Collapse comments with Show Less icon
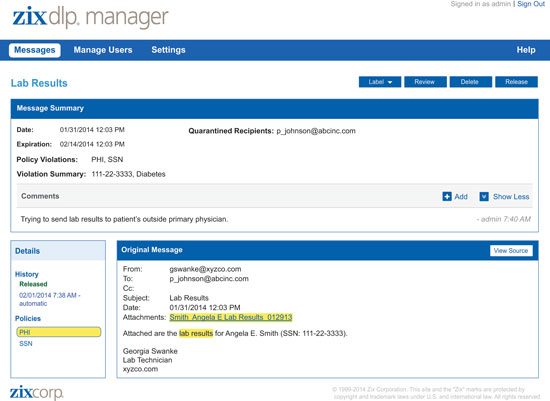Screen dimensions: 550x401 [484, 196]
